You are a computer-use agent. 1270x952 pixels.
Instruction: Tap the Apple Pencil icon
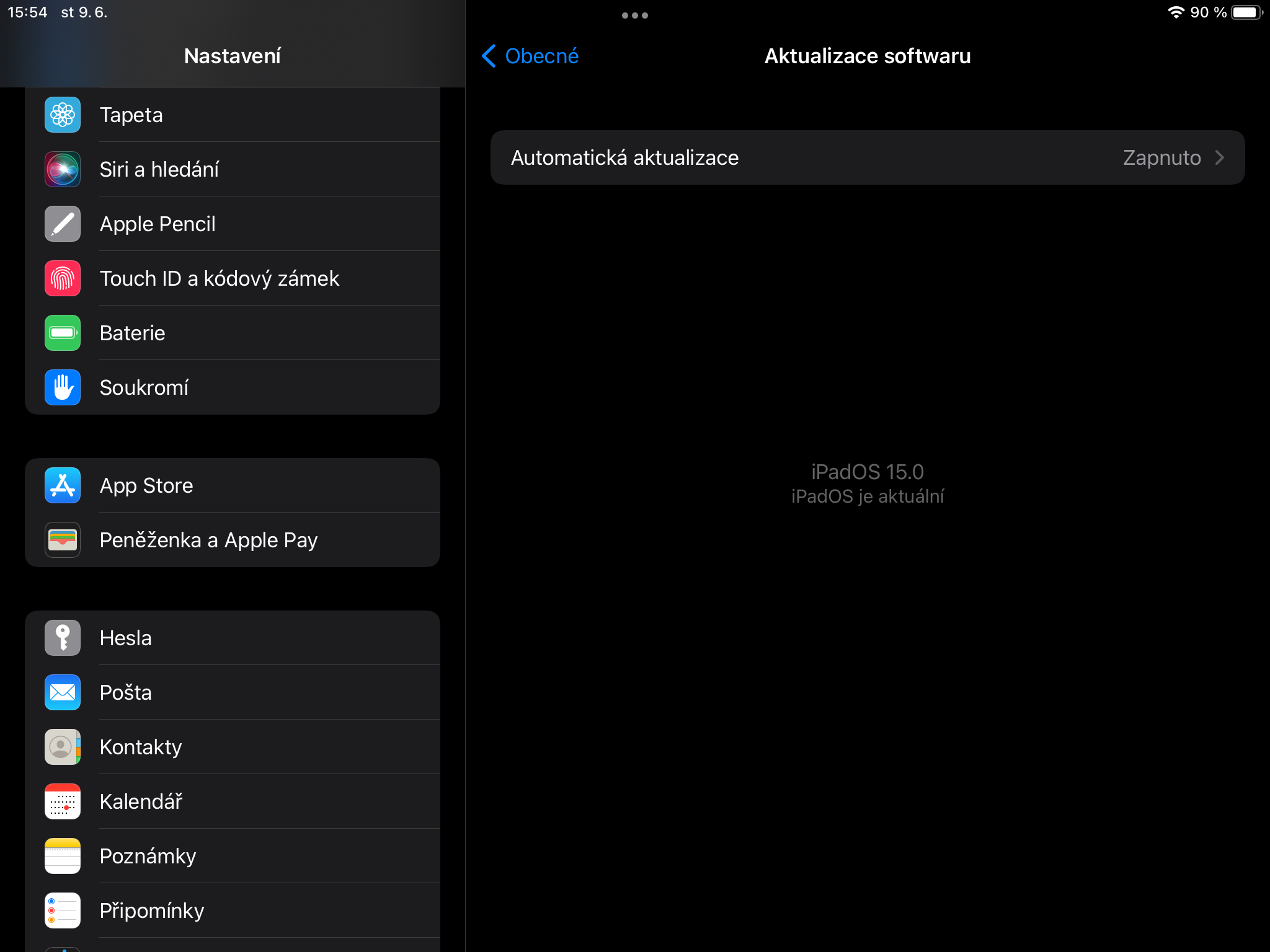coord(63,224)
